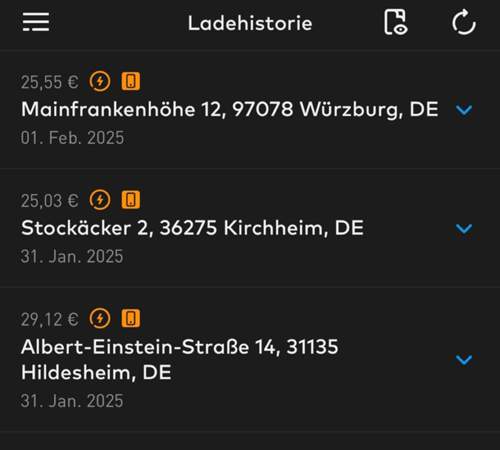Screen dimensions: 500x450
Task: Open the hamburger menu icon
Action: [x=36, y=22]
